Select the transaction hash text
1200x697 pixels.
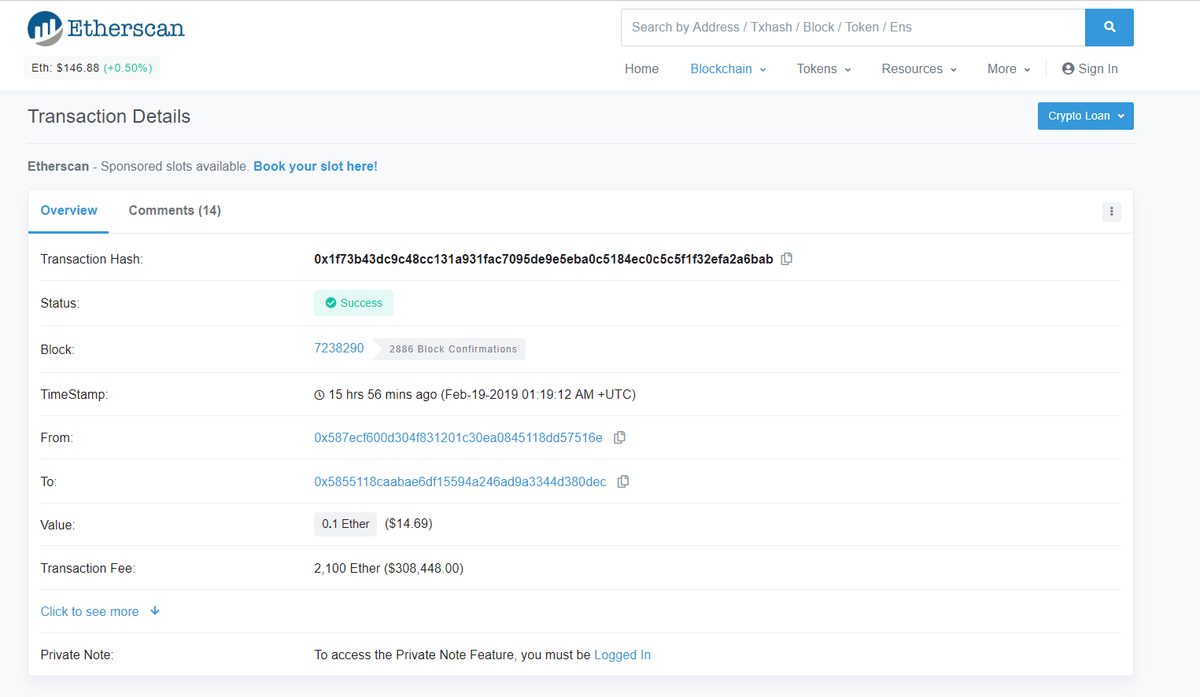pyautogui.click(x=543, y=259)
